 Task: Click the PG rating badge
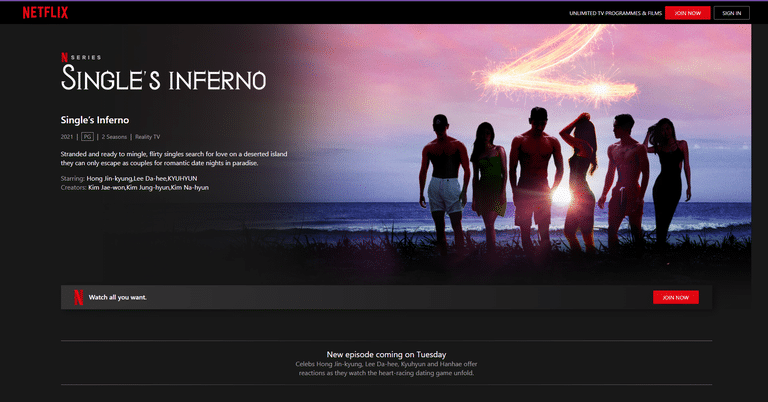(x=87, y=137)
